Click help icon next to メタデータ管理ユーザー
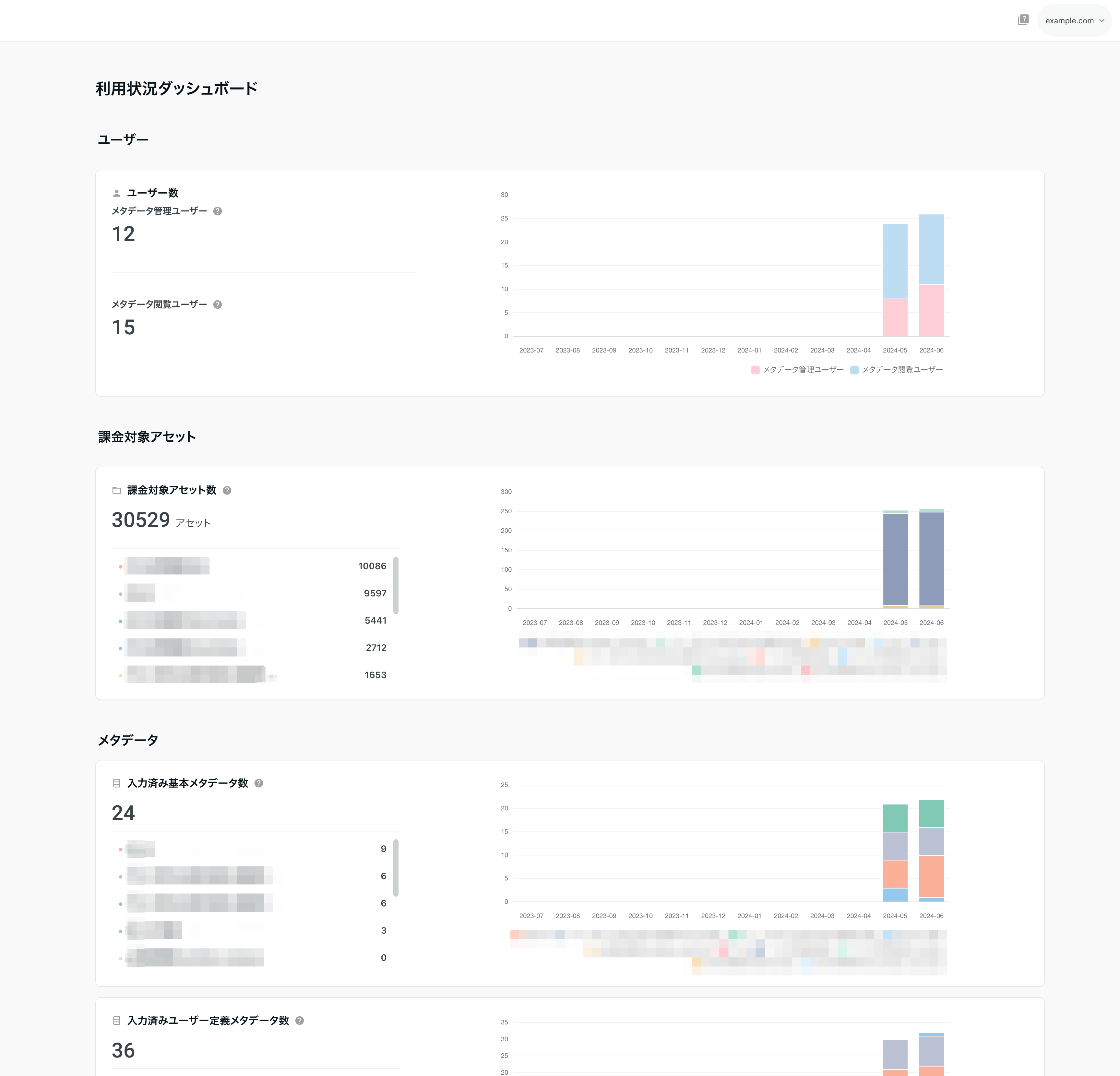1120x1076 pixels. [218, 211]
